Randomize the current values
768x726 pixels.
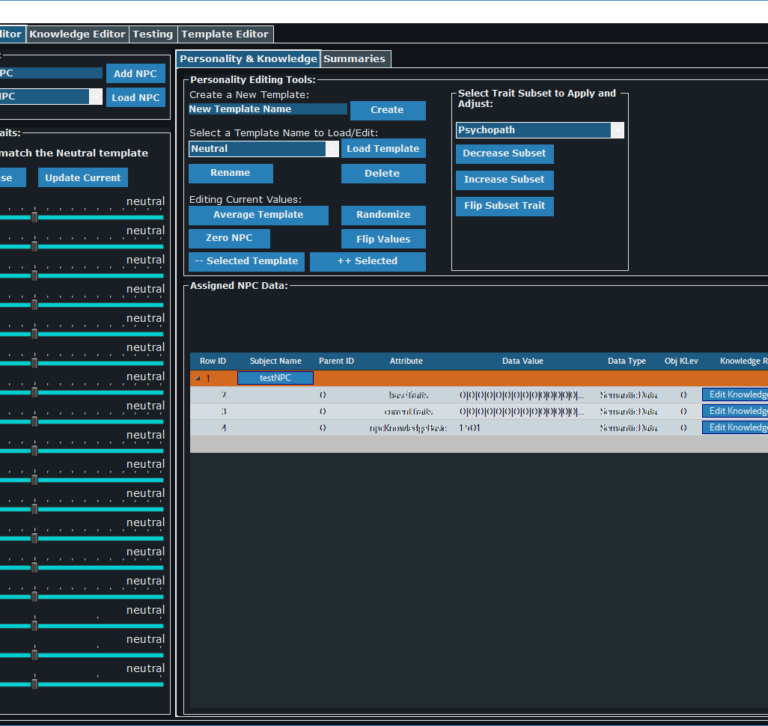click(x=383, y=215)
